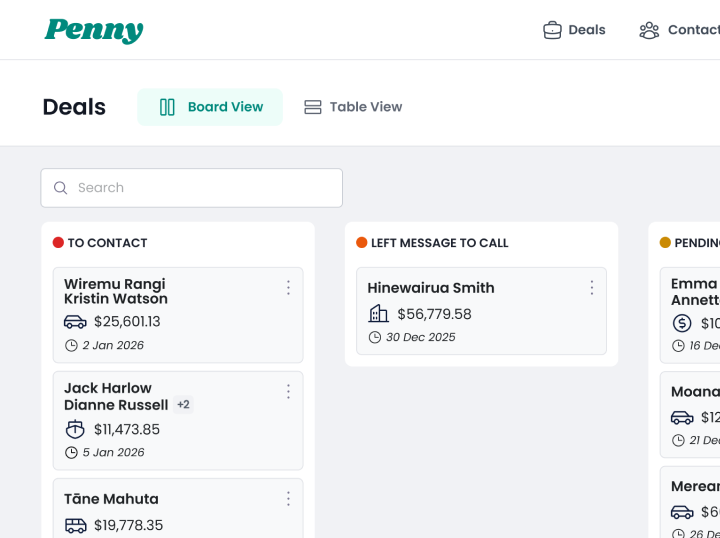720x538 pixels.
Task: Click the clock icon on Emma card
Action: click(x=678, y=346)
